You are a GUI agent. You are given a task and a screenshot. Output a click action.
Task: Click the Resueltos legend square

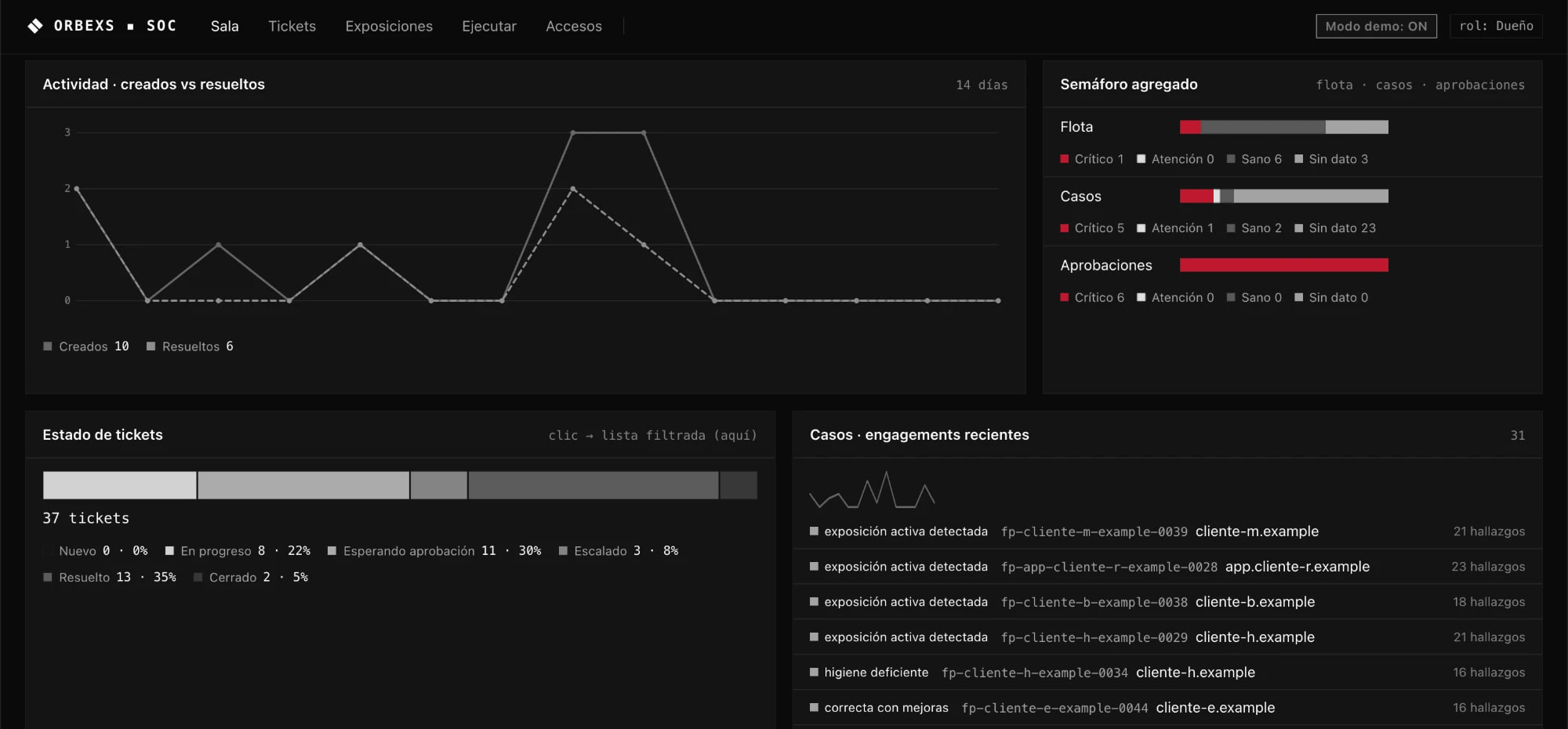151,346
